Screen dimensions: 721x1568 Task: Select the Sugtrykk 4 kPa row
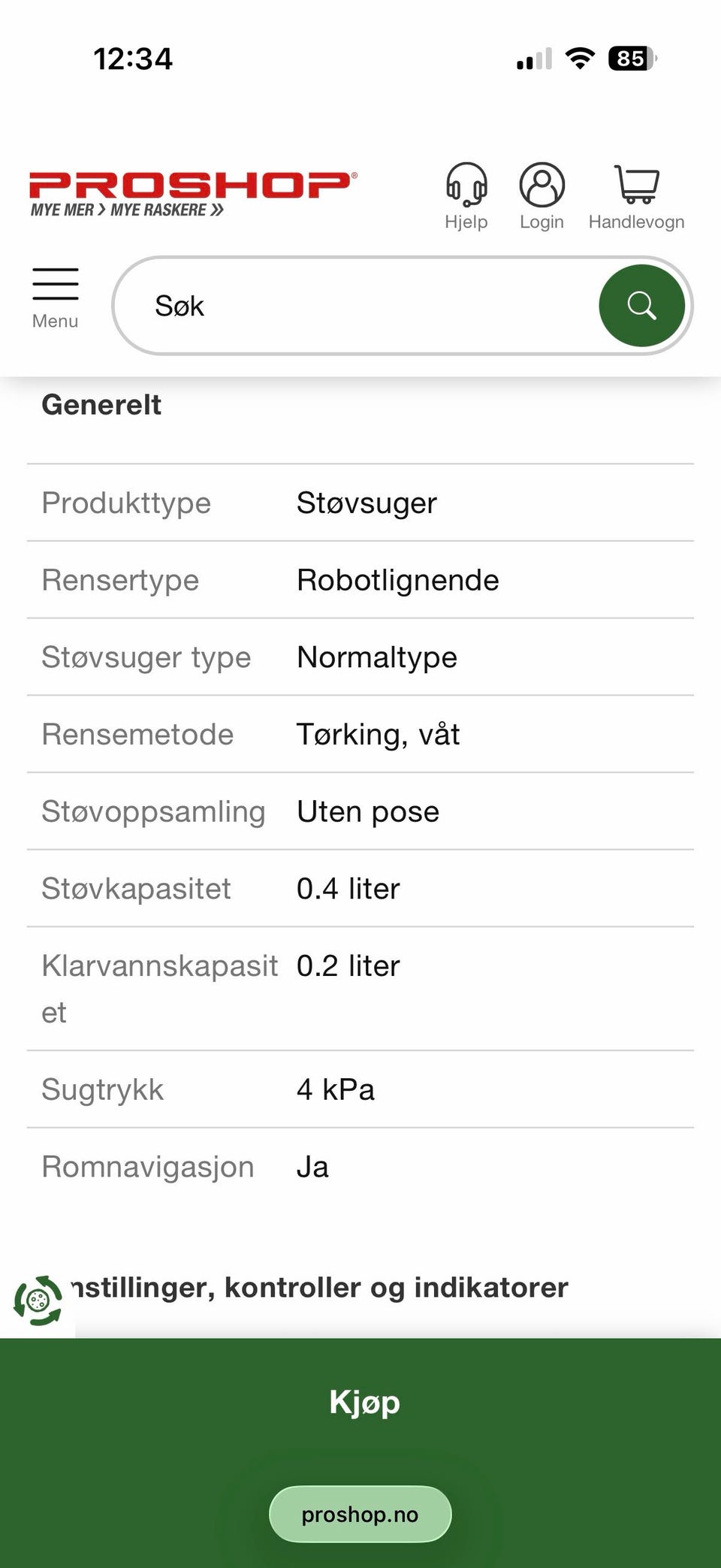pyautogui.click(x=360, y=1089)
